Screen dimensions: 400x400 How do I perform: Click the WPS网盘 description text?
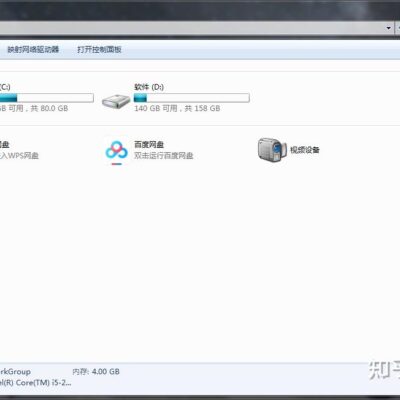[19, 156]
